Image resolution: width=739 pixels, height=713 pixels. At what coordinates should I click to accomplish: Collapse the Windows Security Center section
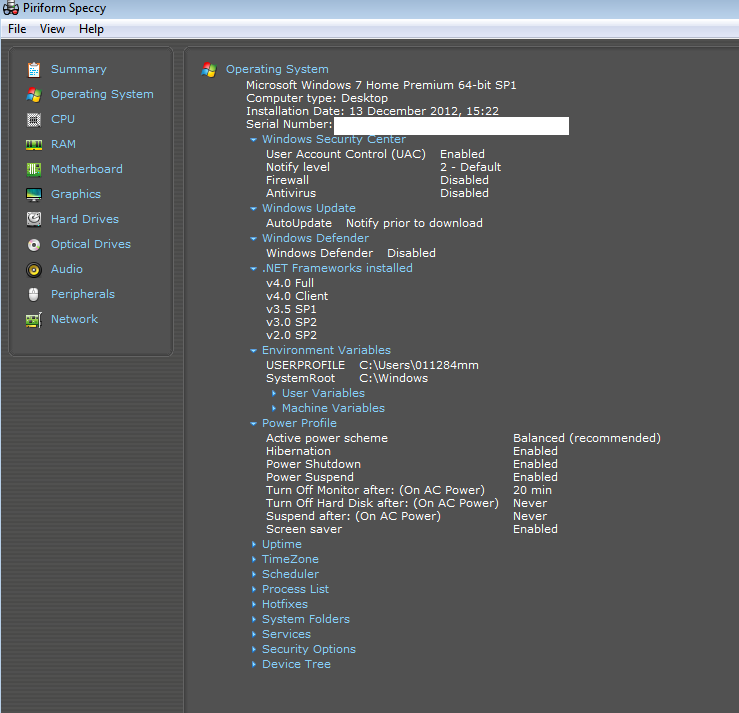pos(254,139)
